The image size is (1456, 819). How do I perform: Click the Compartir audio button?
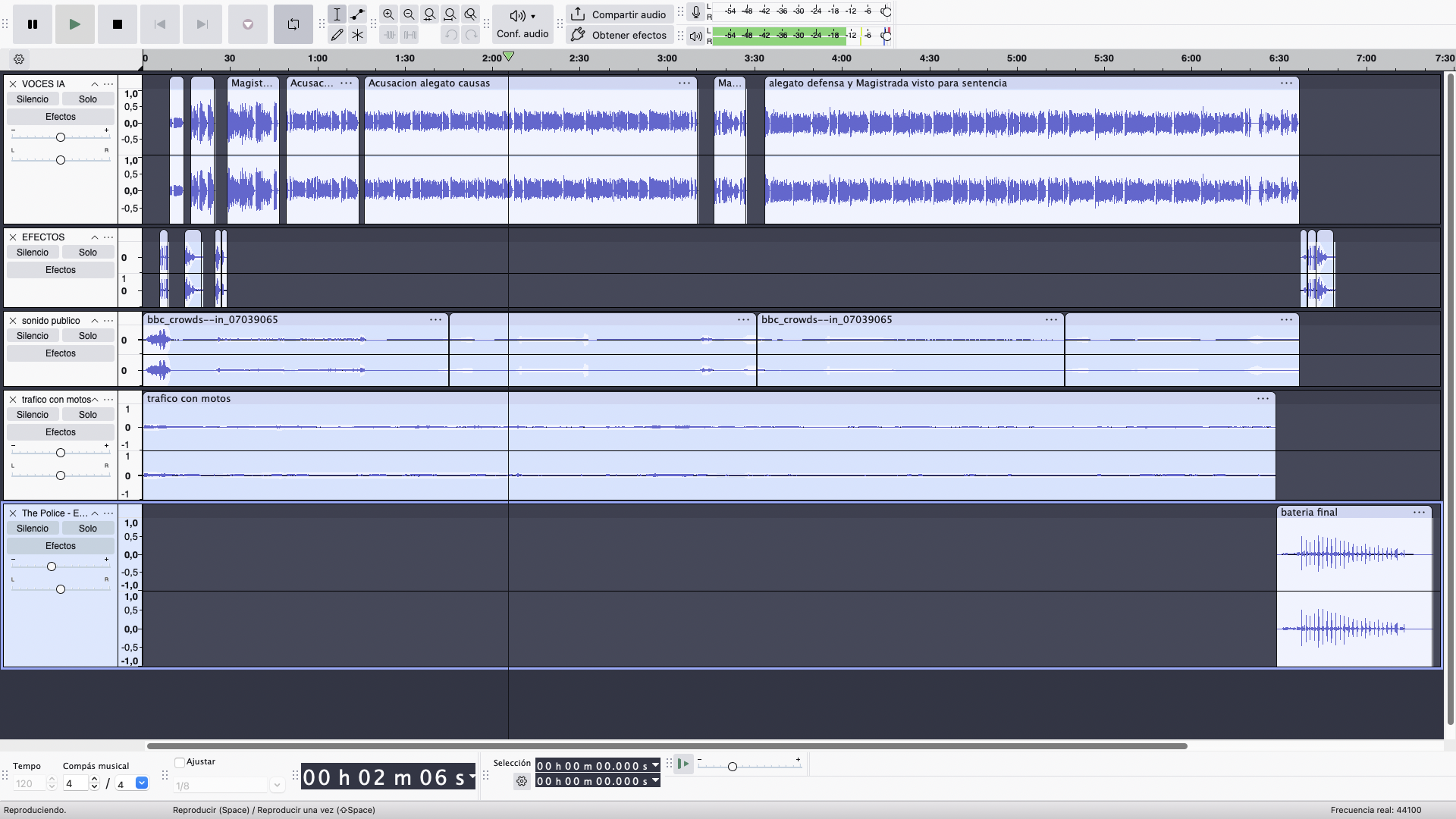click(x=619, y=14)
